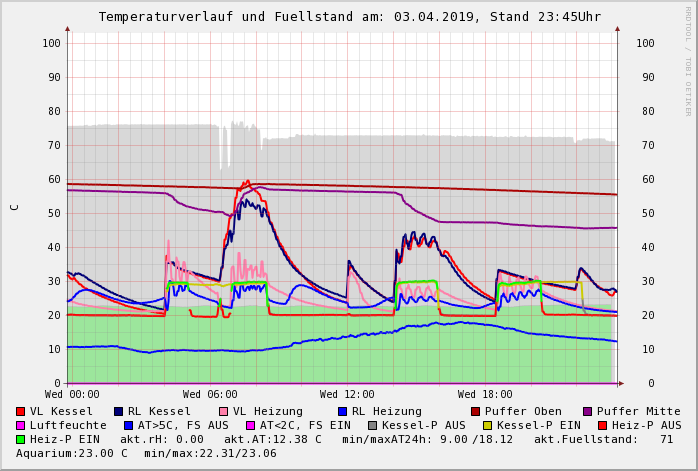Click the Wed 00:00 time axis label
Viewport: 698px width, 471px height.
[x=72, y=395]
